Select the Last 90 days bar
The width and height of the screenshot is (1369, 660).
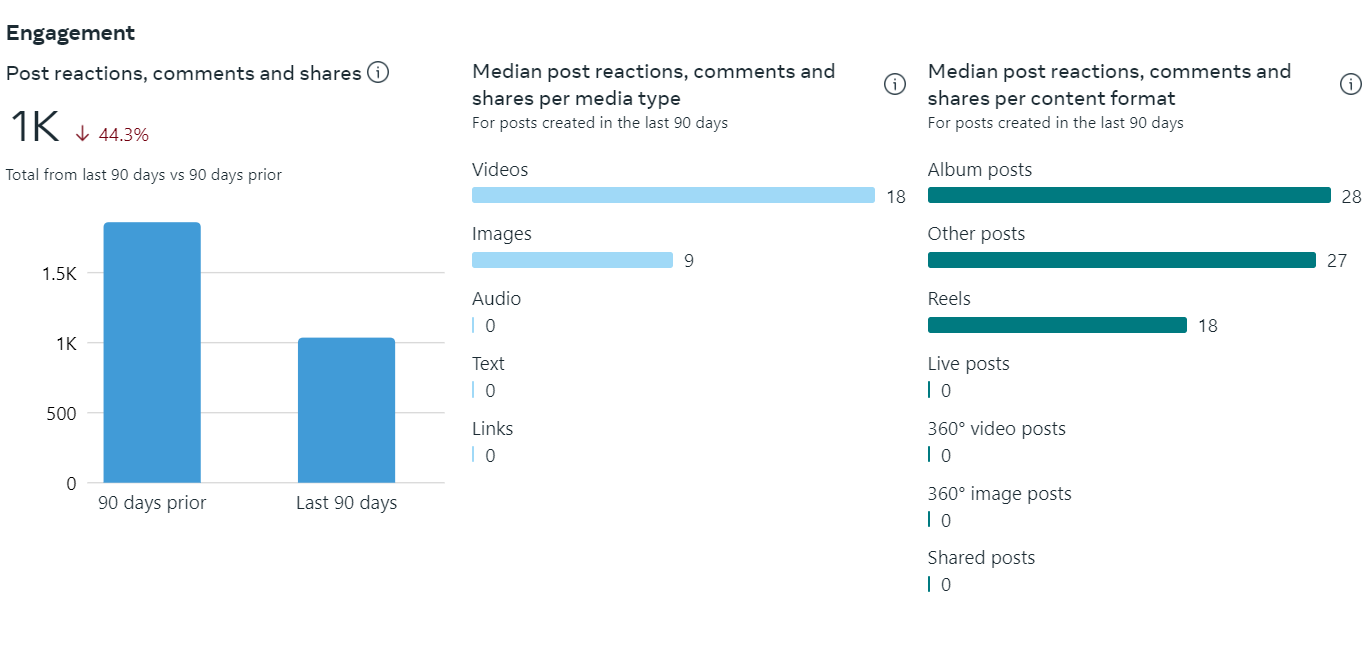click(x=346, y=410)
